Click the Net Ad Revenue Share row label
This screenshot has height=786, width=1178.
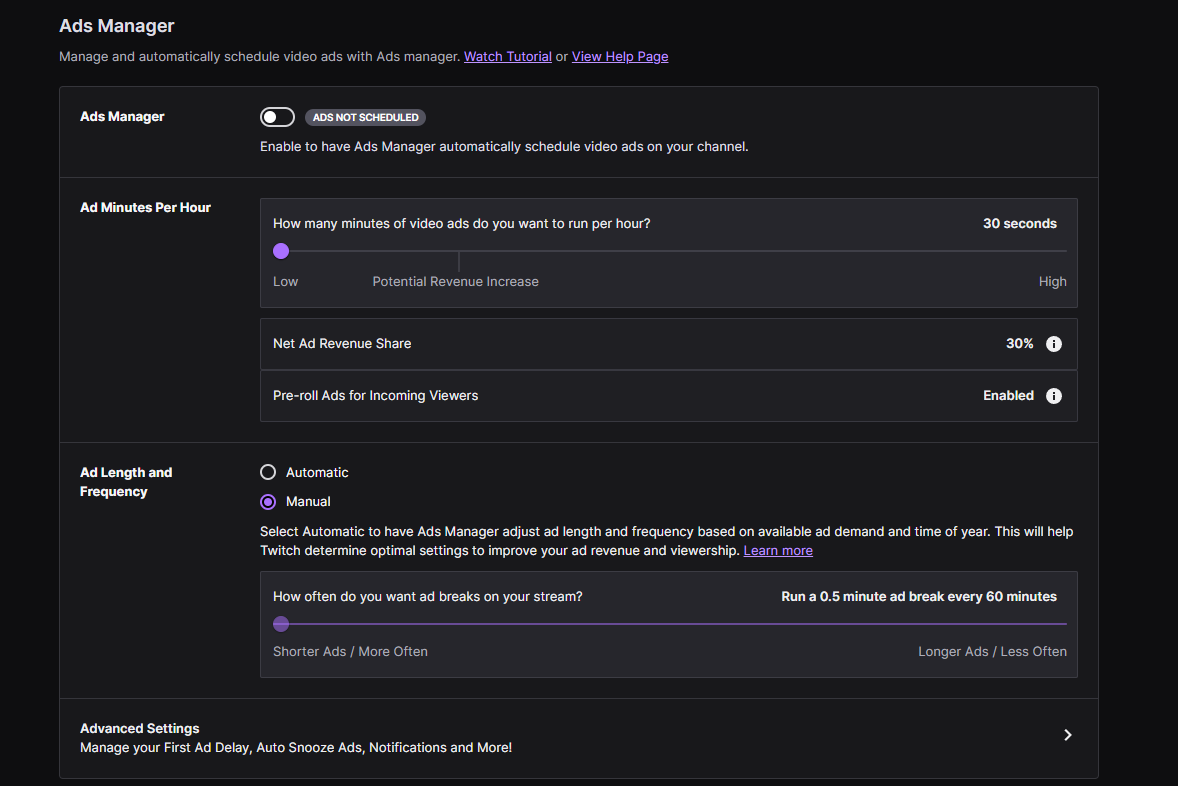(x=342, y=344)
